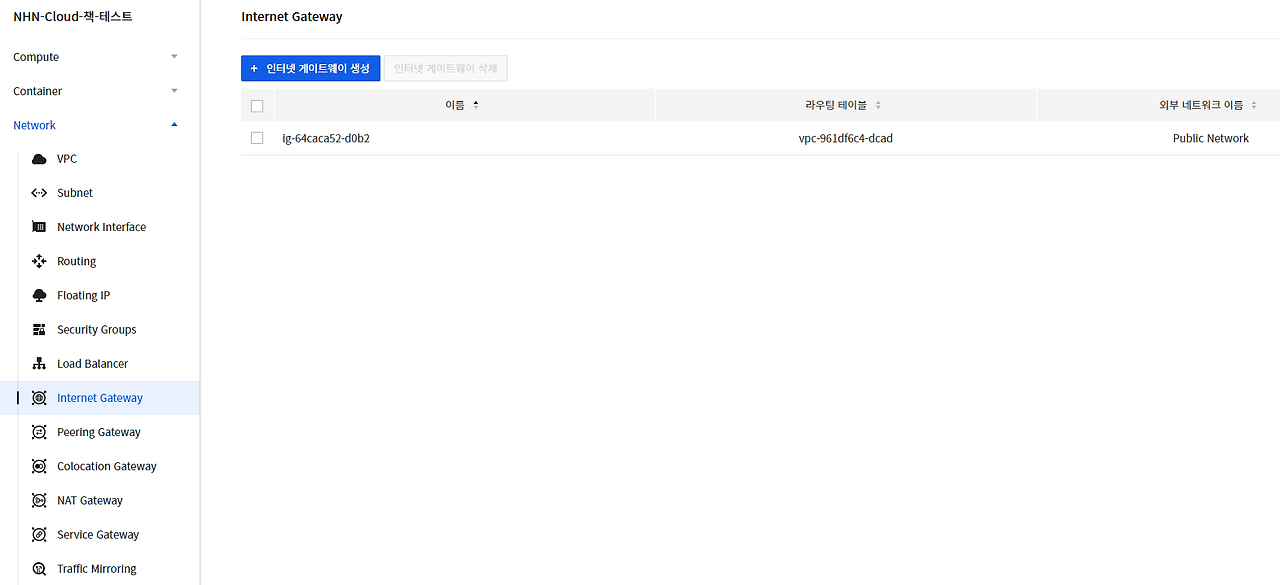Screen dimensions: 1280x585
Task: Click the Network Interface icon
Action: [x=39, y=226]
